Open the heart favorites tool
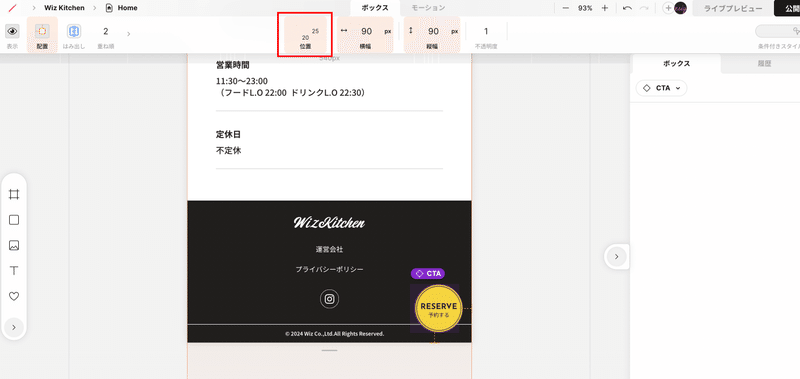Screen dimensions: 800x379 [14, 296]
